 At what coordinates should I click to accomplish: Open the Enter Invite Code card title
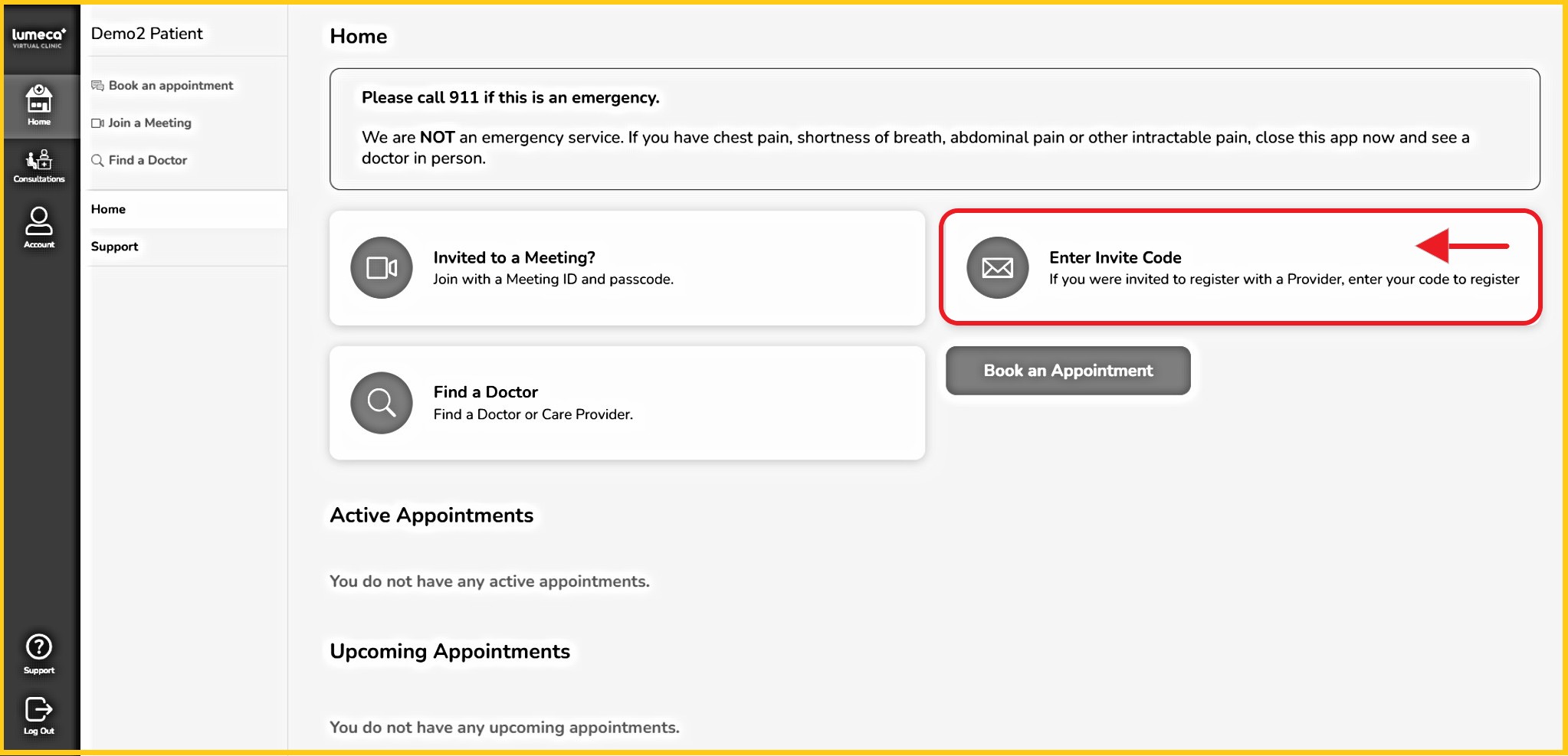pyautogui.click(x=1114, y=257)
